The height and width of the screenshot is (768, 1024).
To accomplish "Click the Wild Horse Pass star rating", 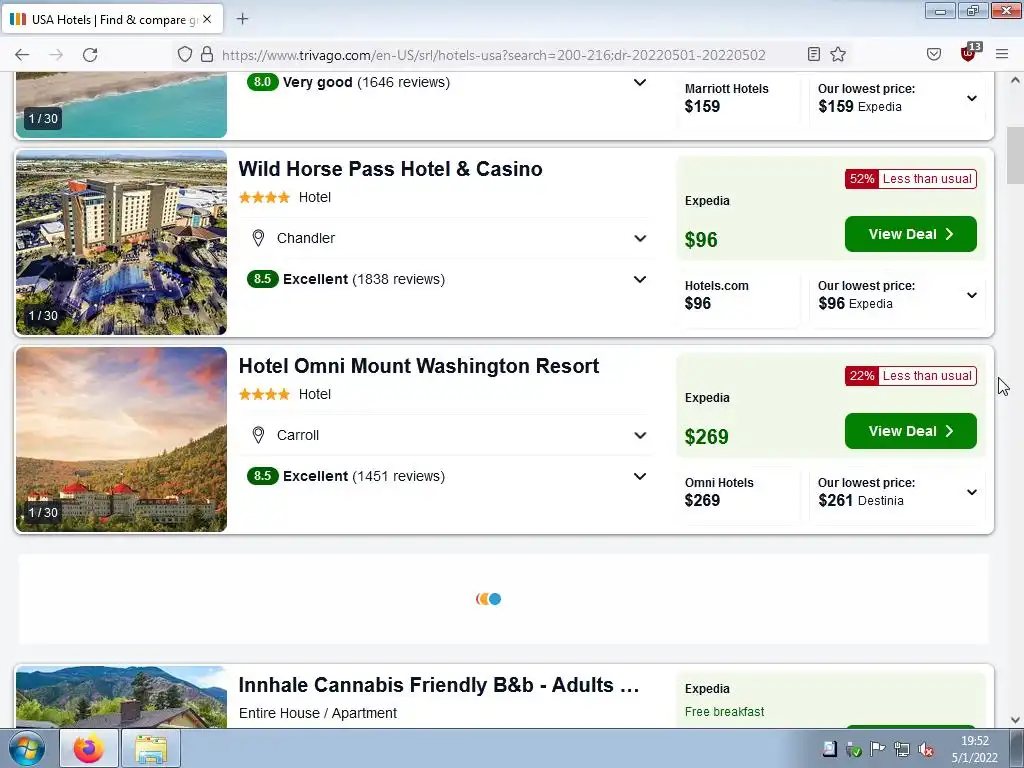I will [264, 197].
